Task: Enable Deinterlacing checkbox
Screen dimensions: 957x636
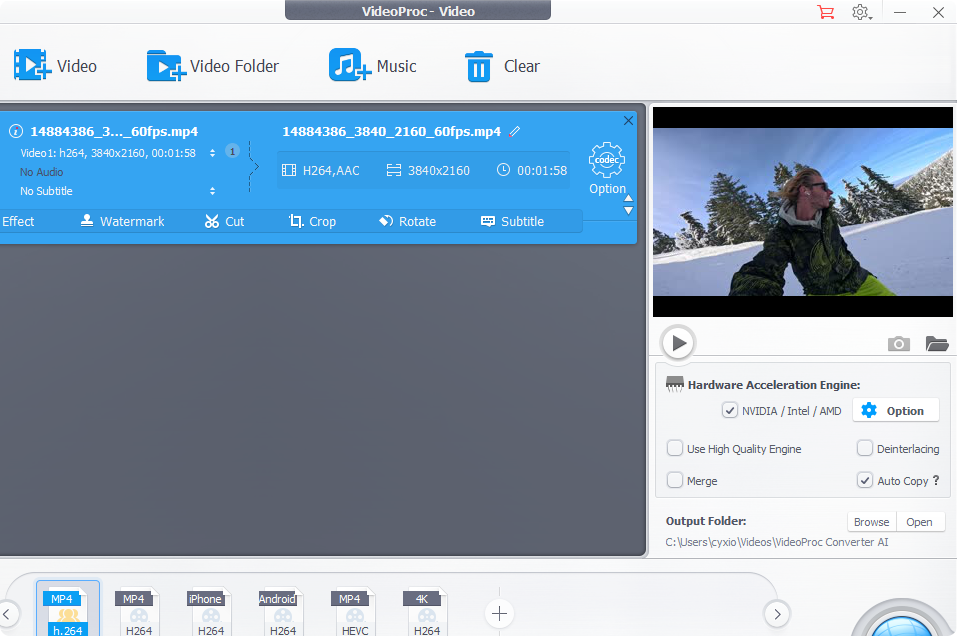Action: [x=864, y=449]
